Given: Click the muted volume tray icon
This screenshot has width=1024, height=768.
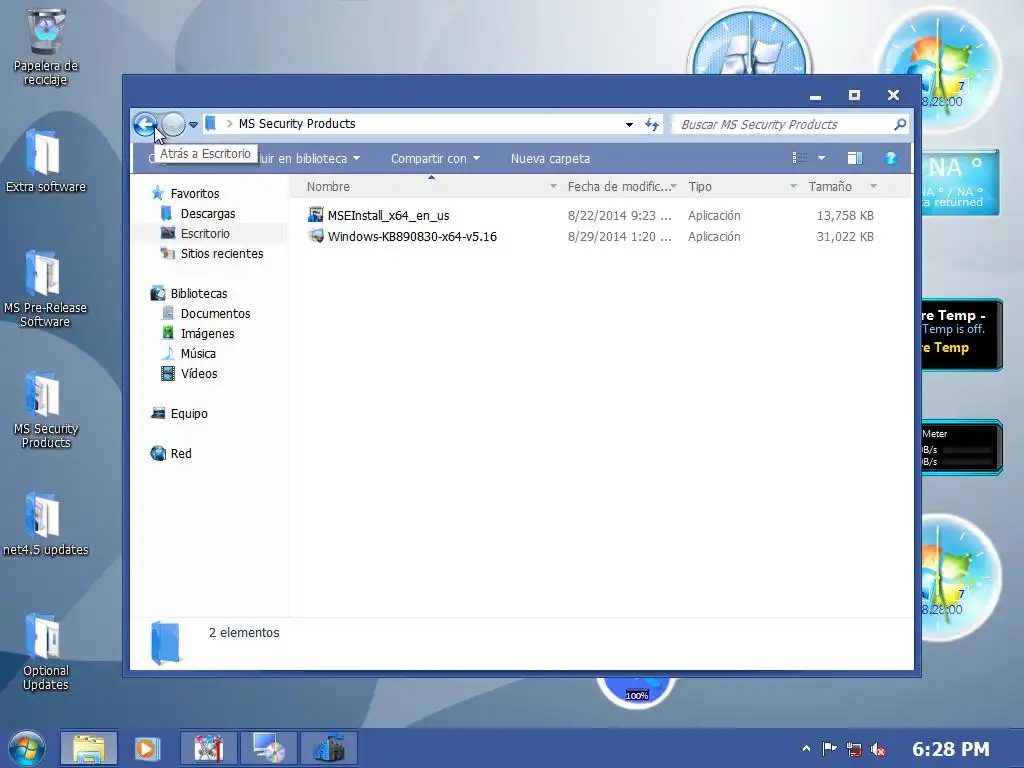Looking at the screenshot, I should pyautogui.click(x=878, y=750).
